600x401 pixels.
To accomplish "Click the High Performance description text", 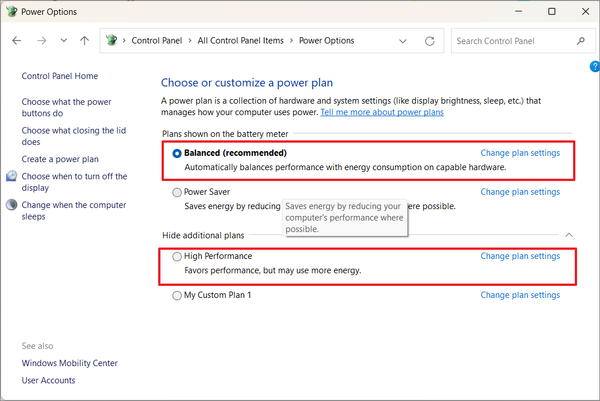I will coord(272,271).
